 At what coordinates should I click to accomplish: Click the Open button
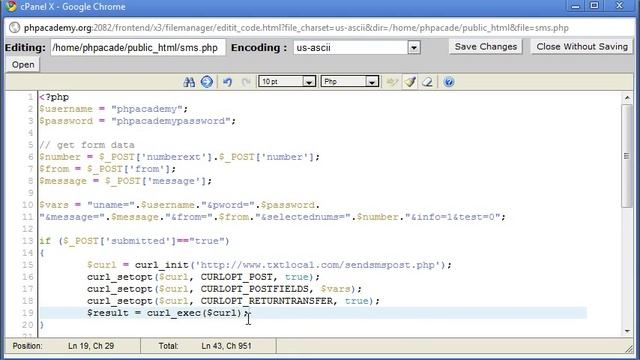23,64
